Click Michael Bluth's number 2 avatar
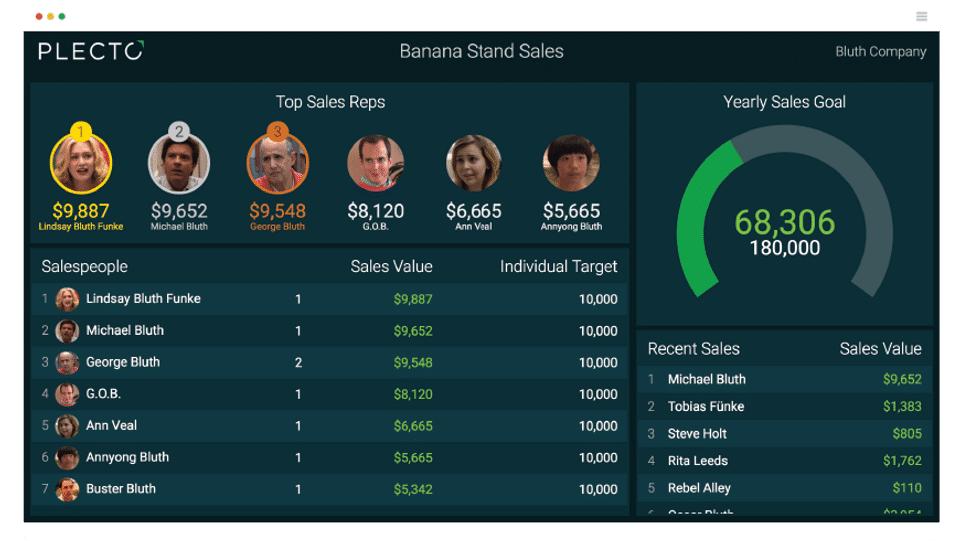 pos(179,165)
